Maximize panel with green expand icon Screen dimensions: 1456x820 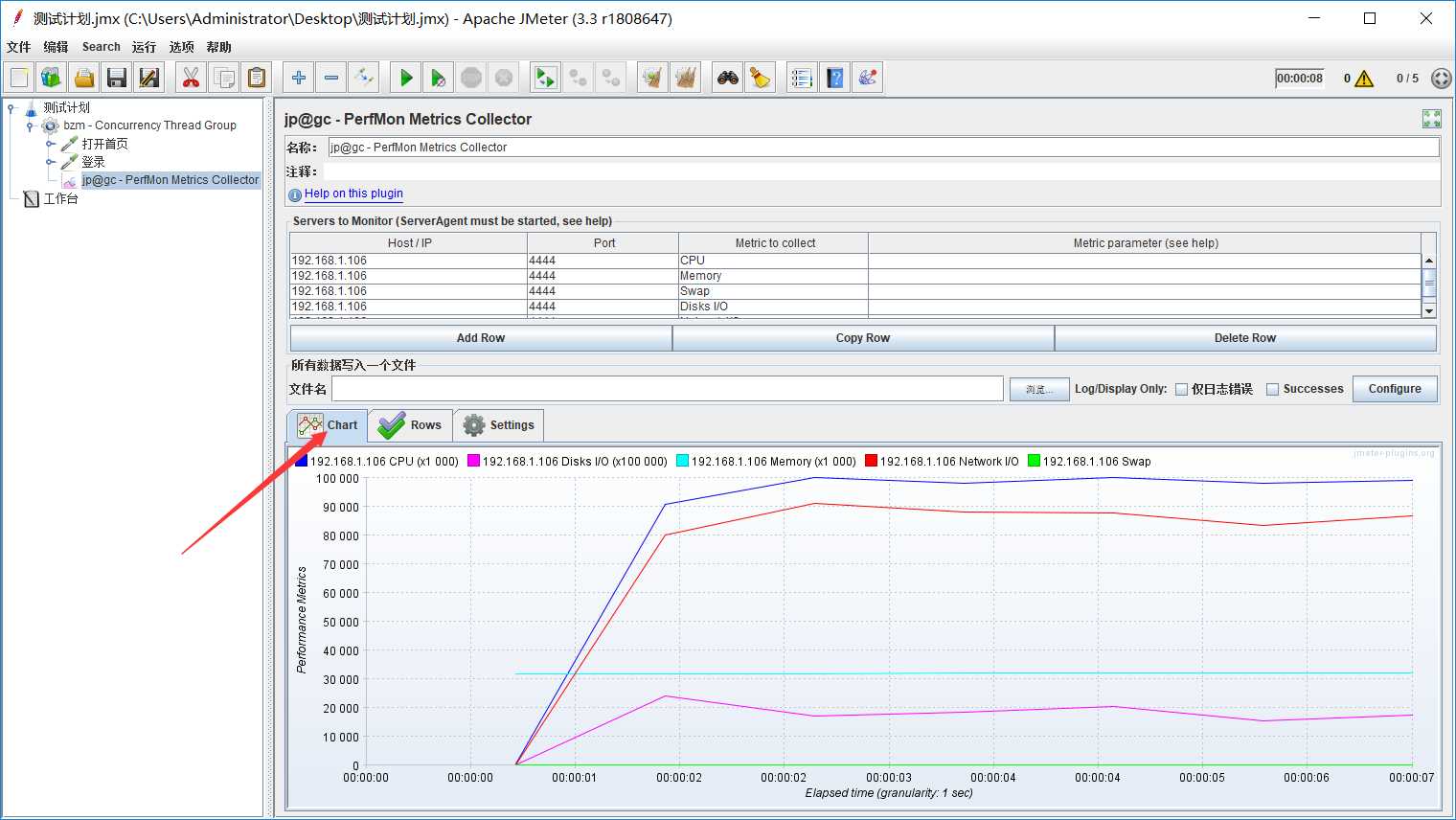pos(1432,119)
